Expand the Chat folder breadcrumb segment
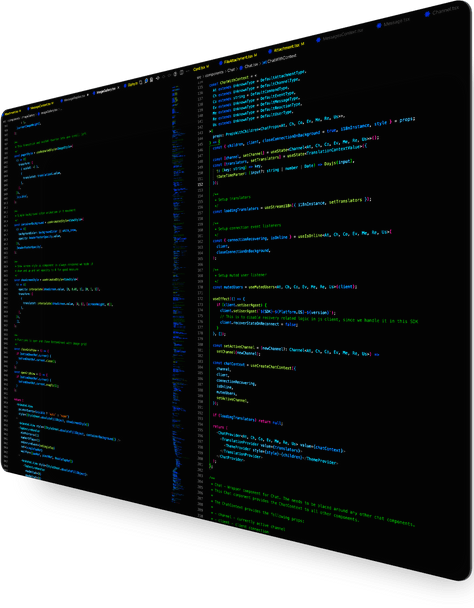The image size is (474, 608). [x=231, y=70]
